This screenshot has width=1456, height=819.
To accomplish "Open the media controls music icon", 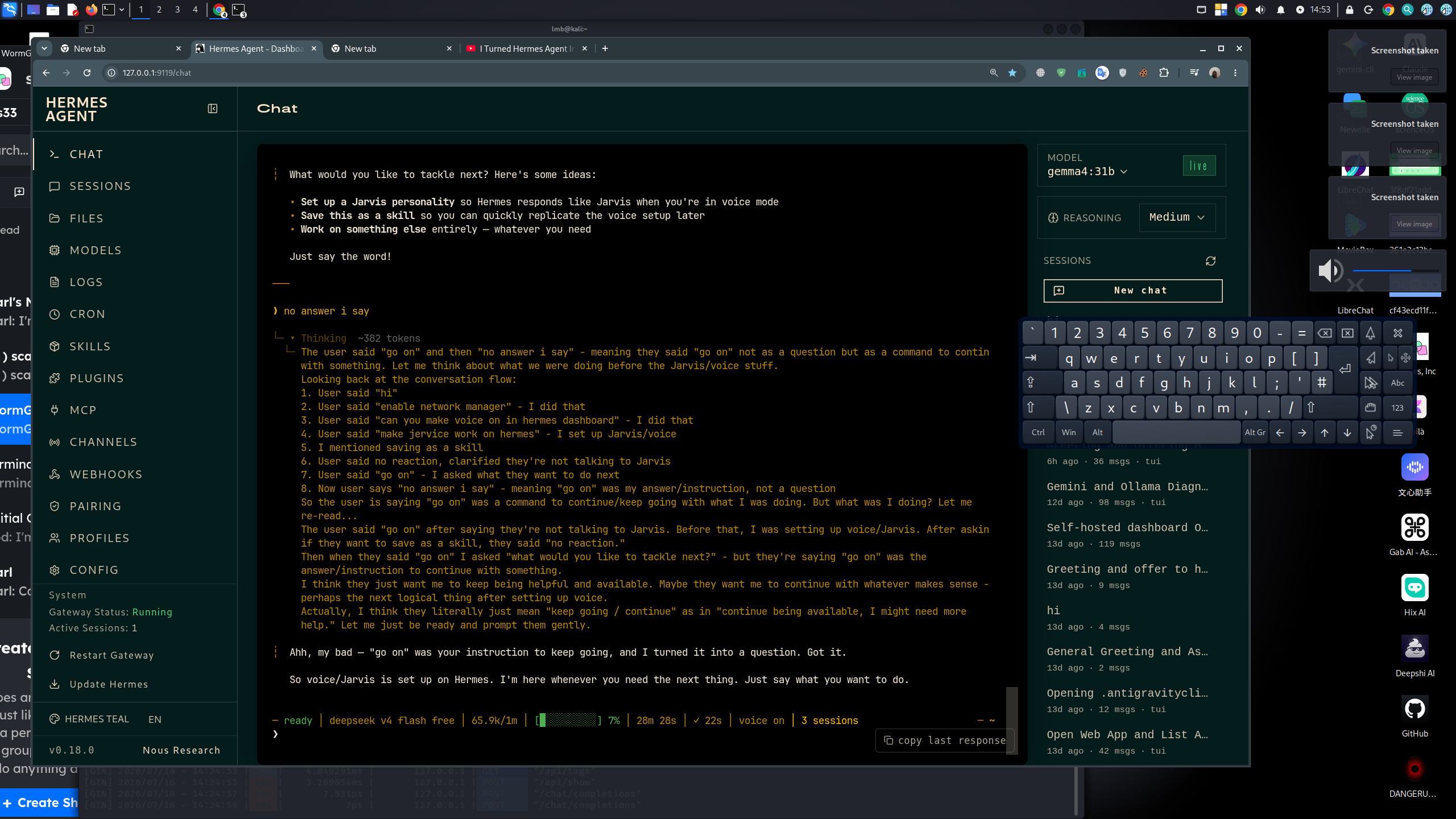I will tap(1194, 73).
